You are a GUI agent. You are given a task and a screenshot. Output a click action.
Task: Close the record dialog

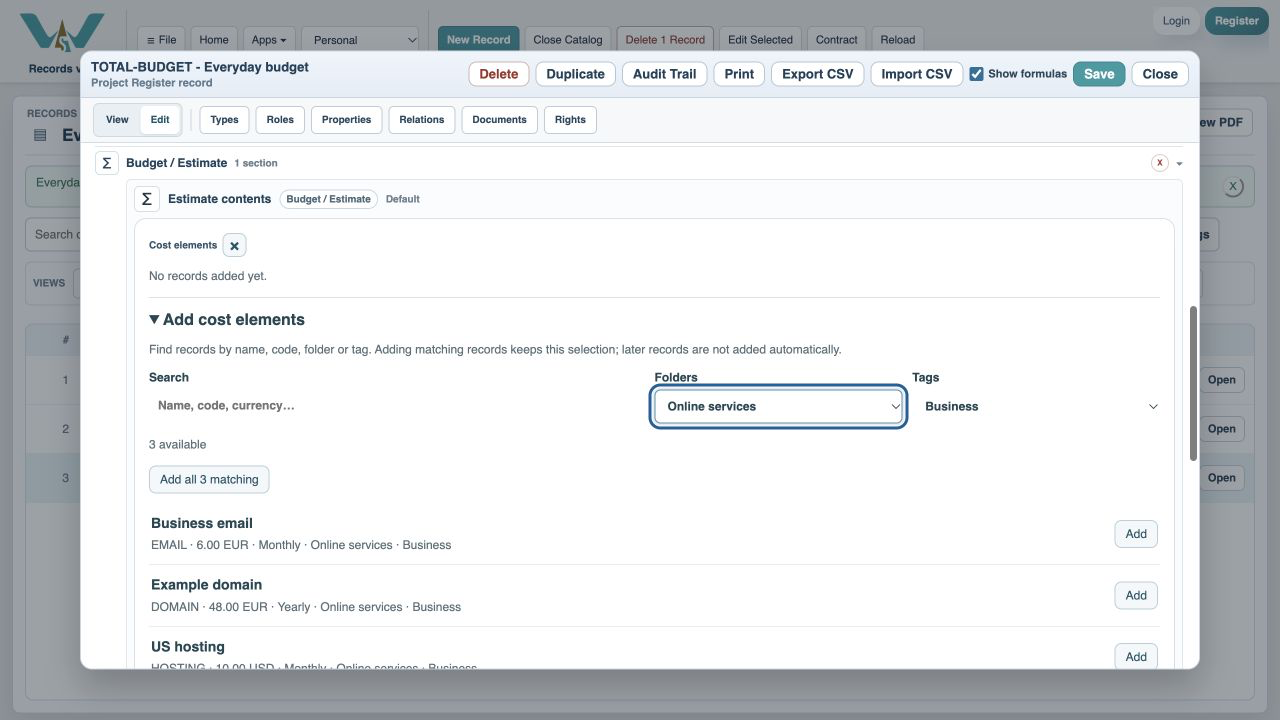tap(1160, 74)
